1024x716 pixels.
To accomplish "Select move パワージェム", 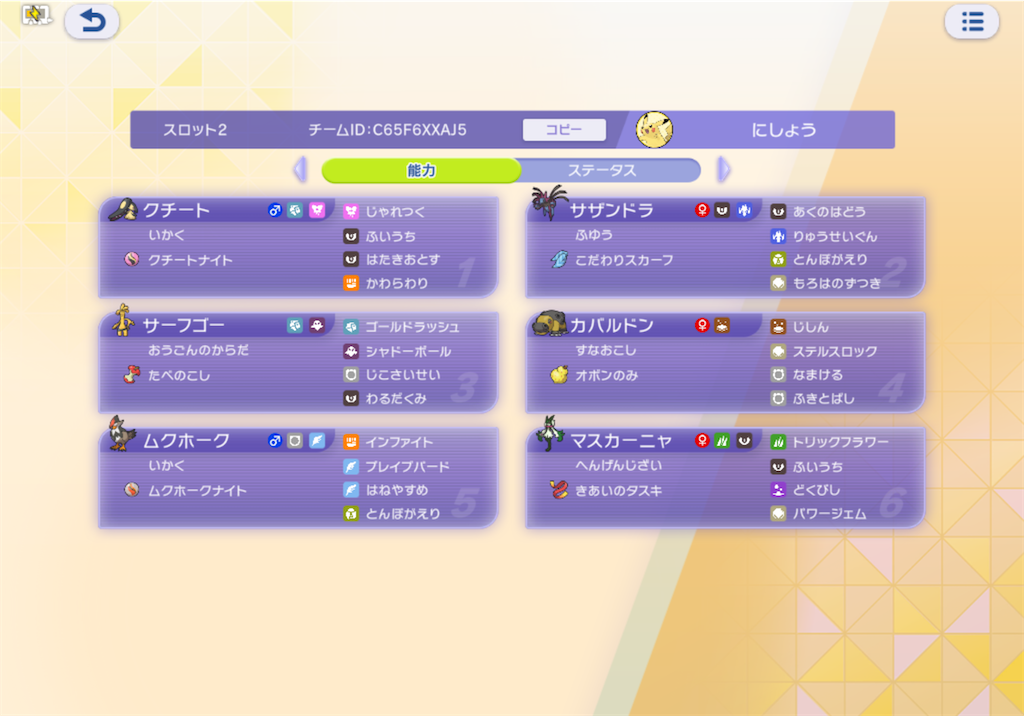I will 829,513.
